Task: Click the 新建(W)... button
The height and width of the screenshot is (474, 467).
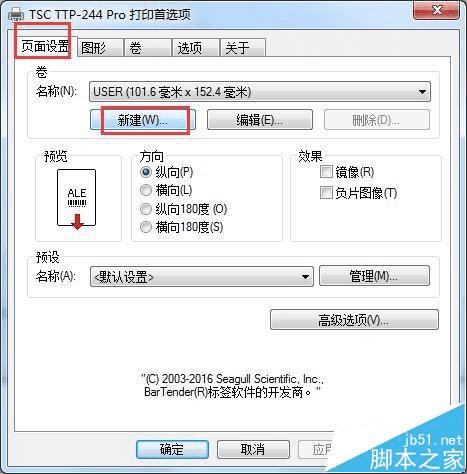Action: click(143, 120)
